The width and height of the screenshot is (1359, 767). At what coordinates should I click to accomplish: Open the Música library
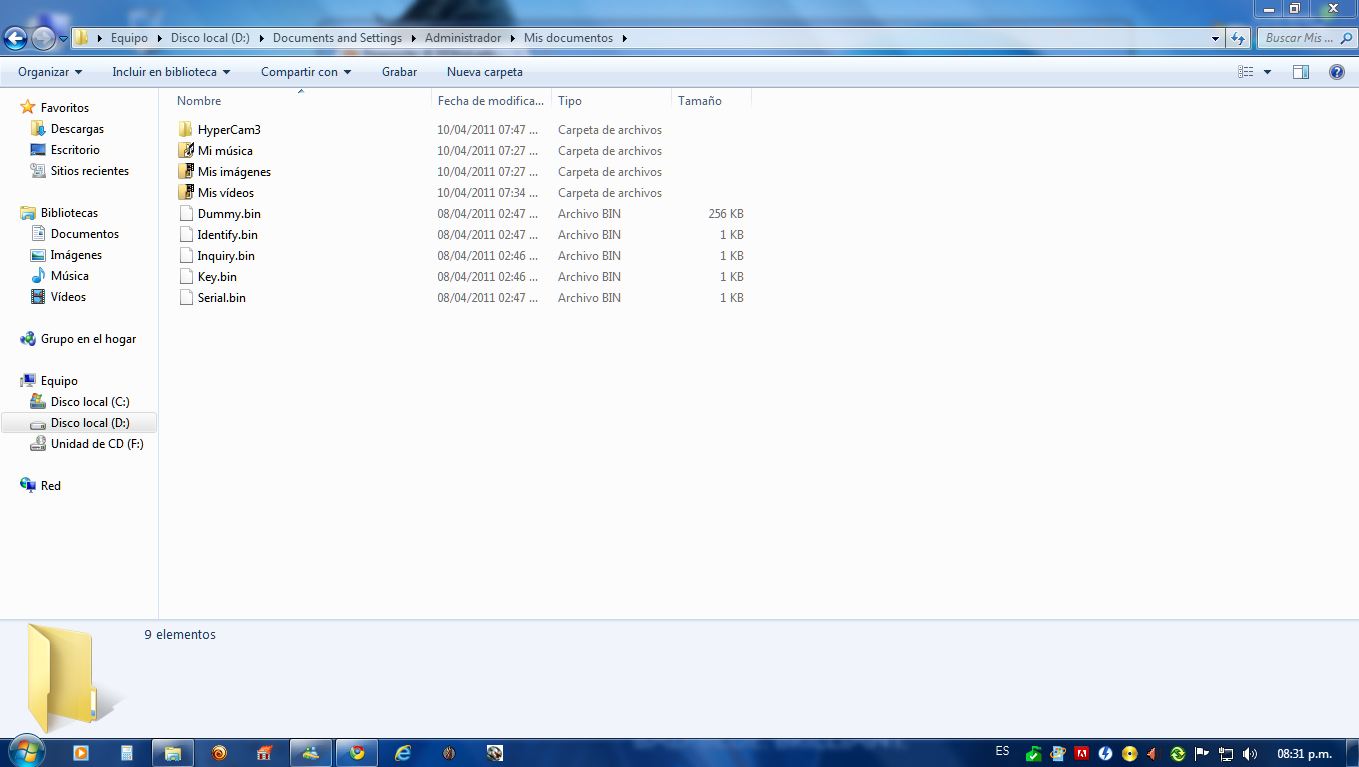pyautogui.click(x=69, y=276)
